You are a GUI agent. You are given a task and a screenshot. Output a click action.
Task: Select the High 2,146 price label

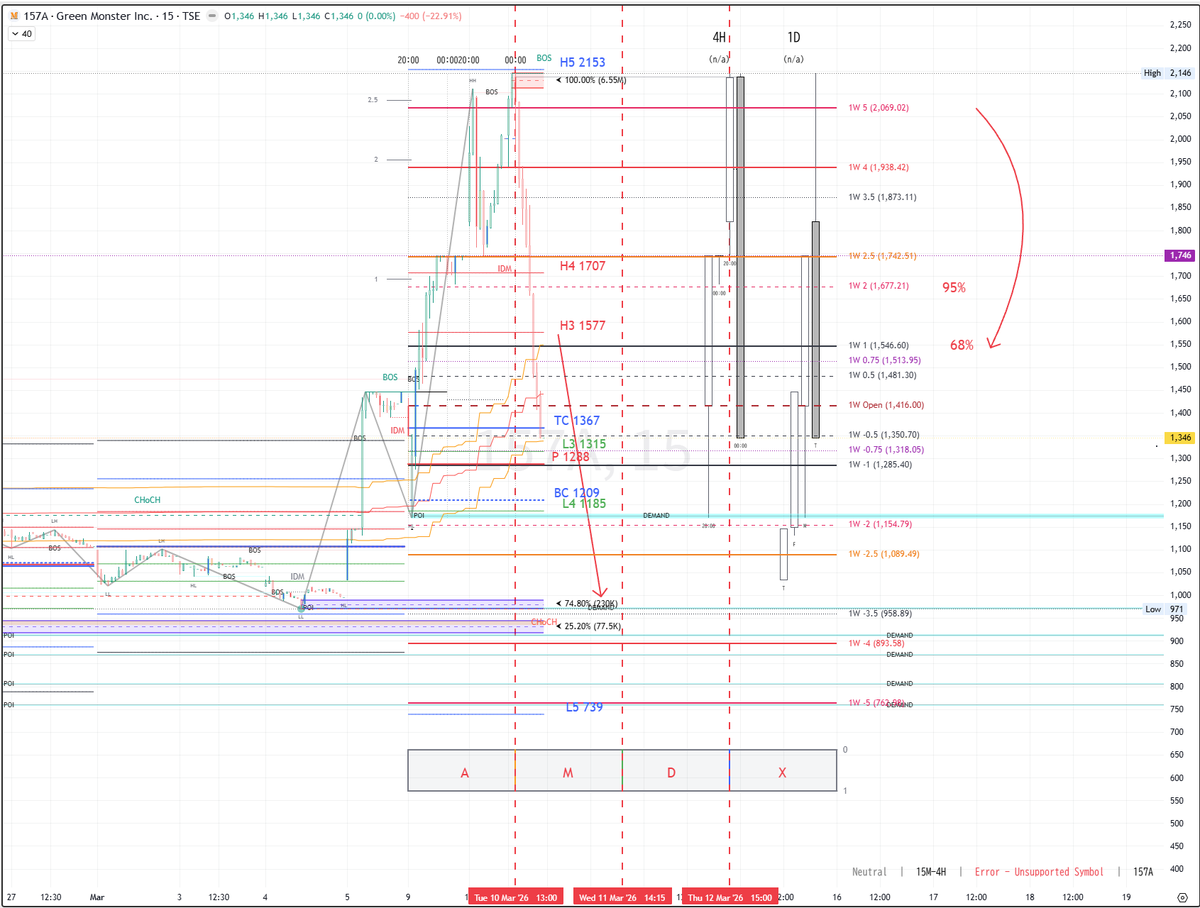[x=1169, y=73]
